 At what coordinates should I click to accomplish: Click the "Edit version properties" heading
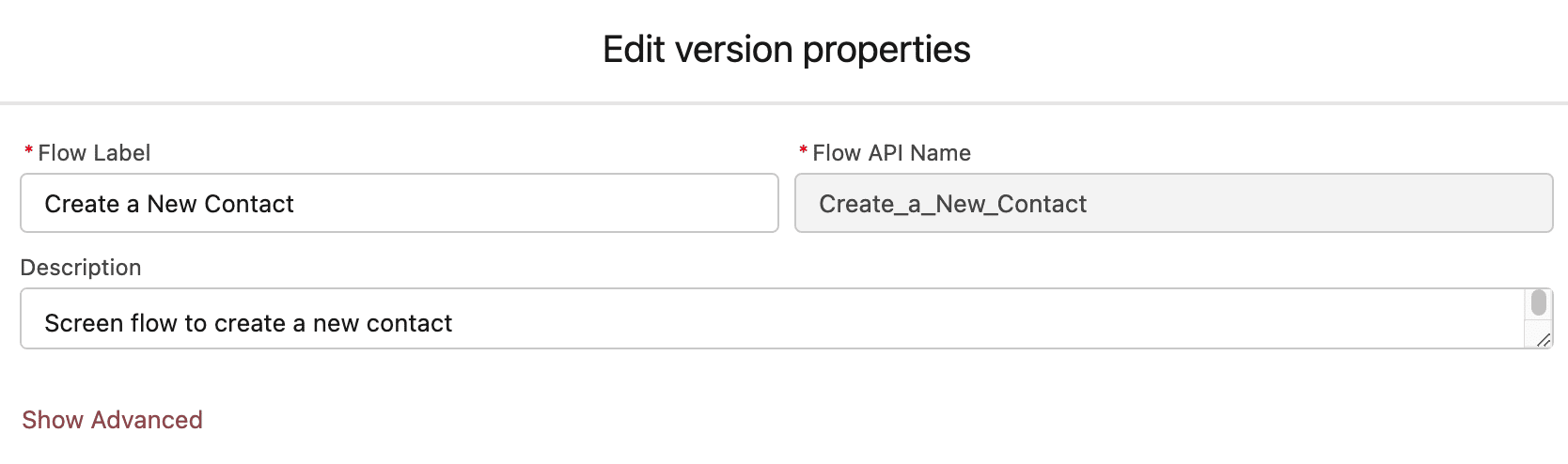point(786,49)
